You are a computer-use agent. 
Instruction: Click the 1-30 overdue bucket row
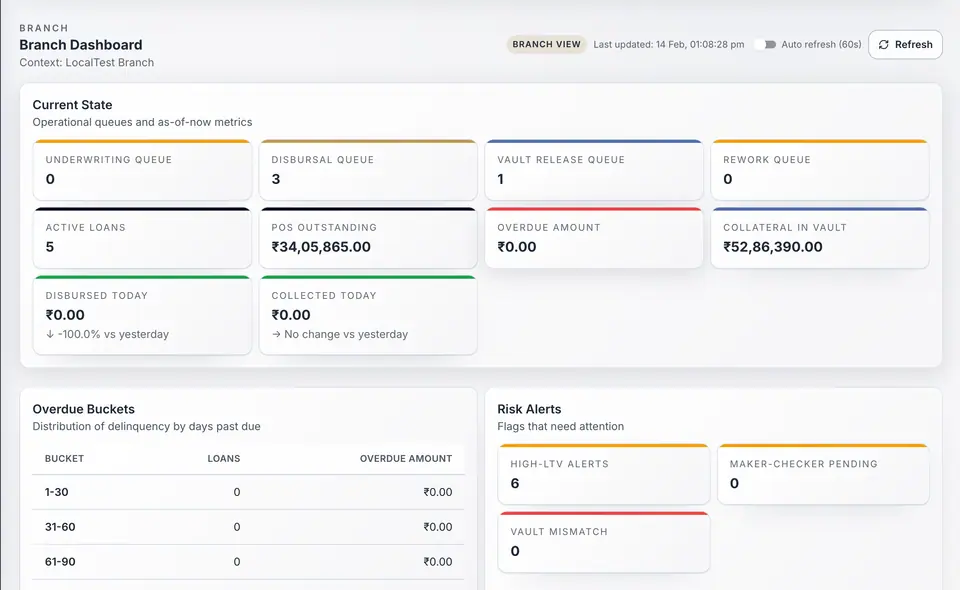[248, 492]
